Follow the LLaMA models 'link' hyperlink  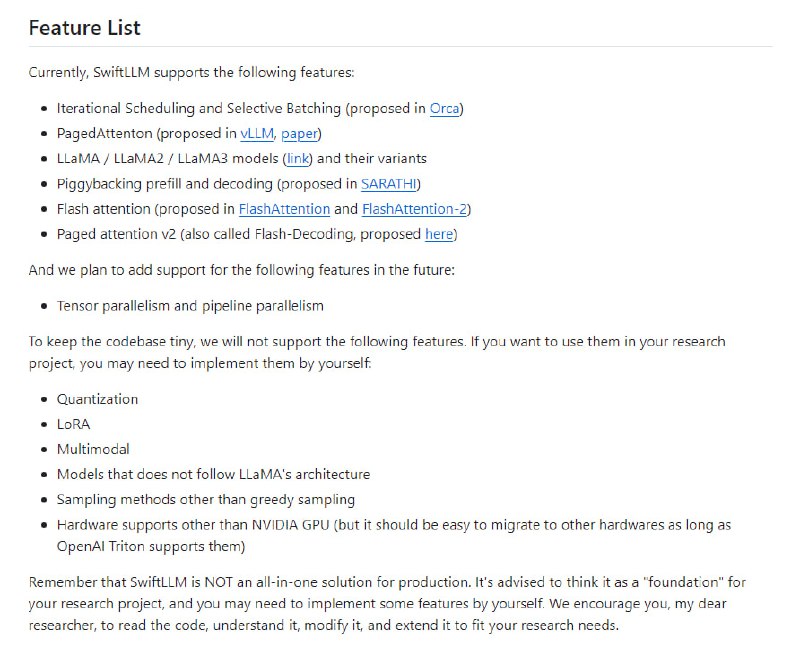[x=299, y=158]
